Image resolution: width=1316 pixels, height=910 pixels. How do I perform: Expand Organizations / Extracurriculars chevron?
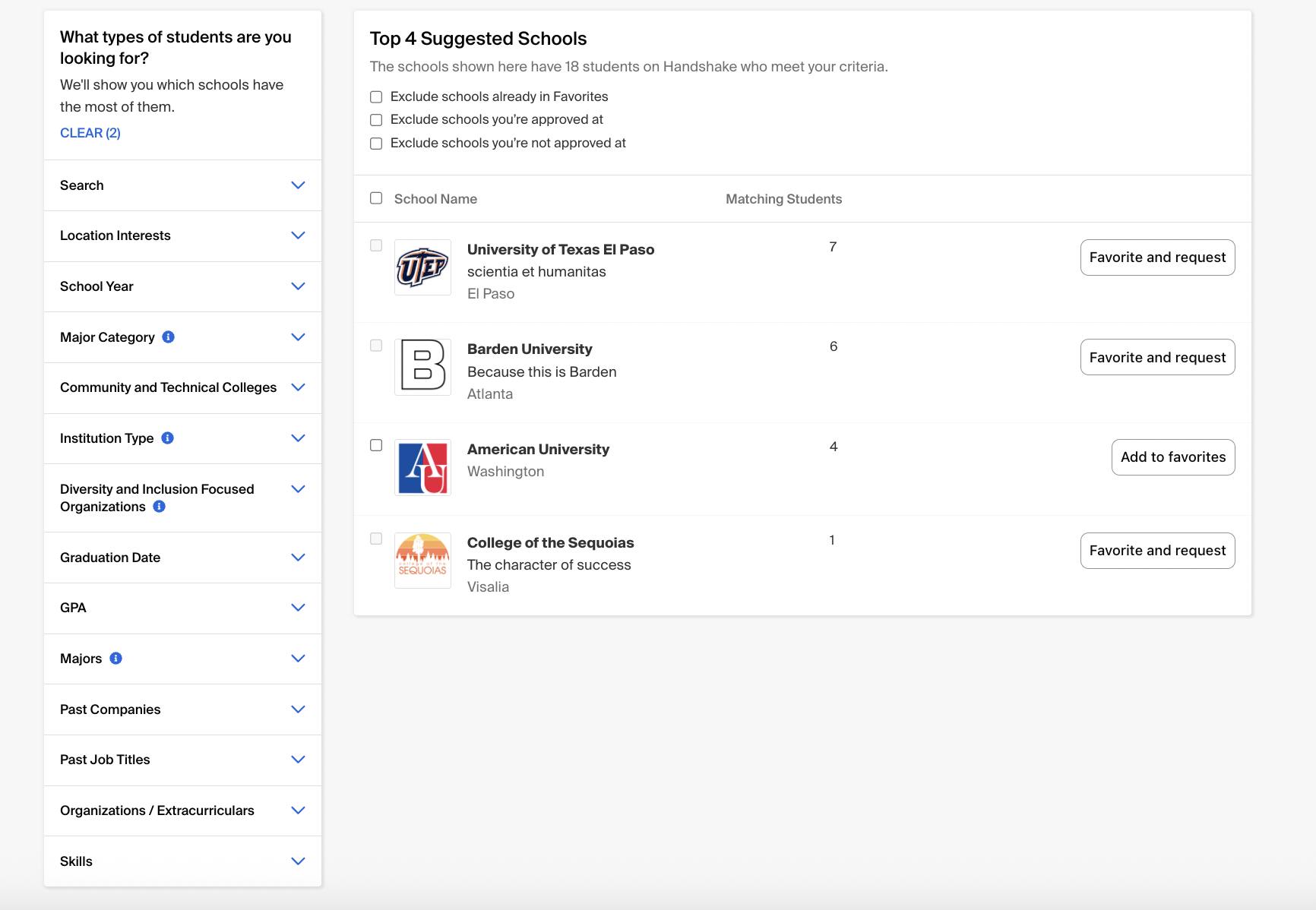pos(298,810)
